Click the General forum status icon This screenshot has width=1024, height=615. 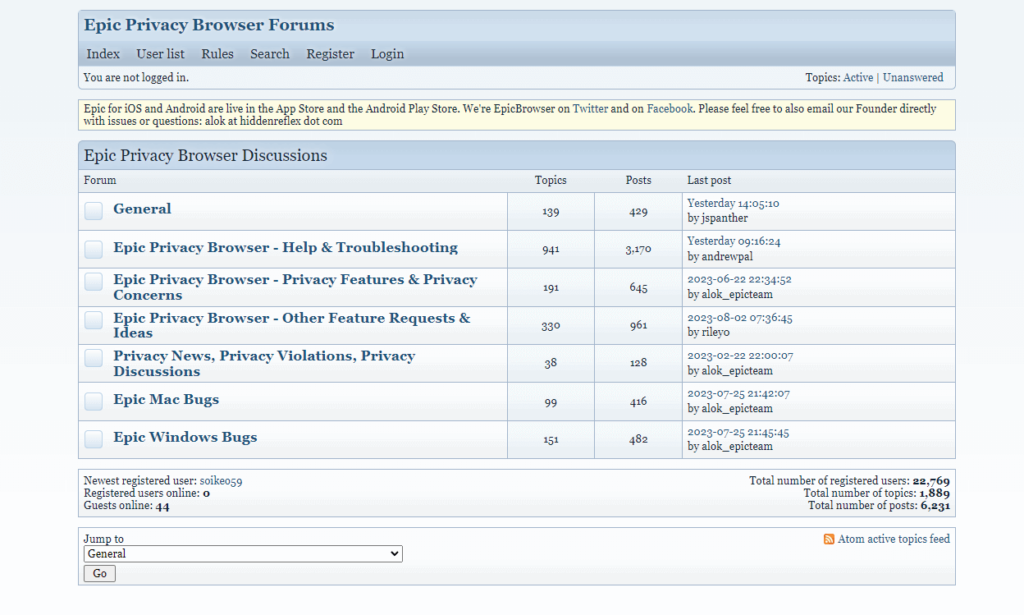coord(93,210)
